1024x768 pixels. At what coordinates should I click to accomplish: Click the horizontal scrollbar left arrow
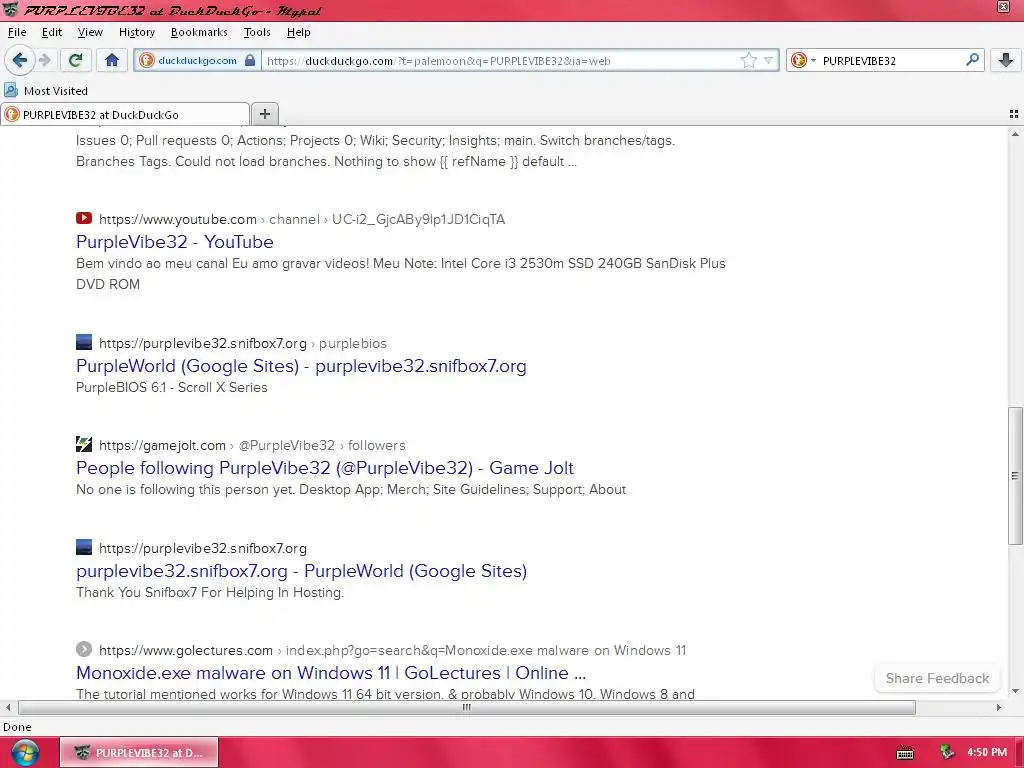(8, 707)
